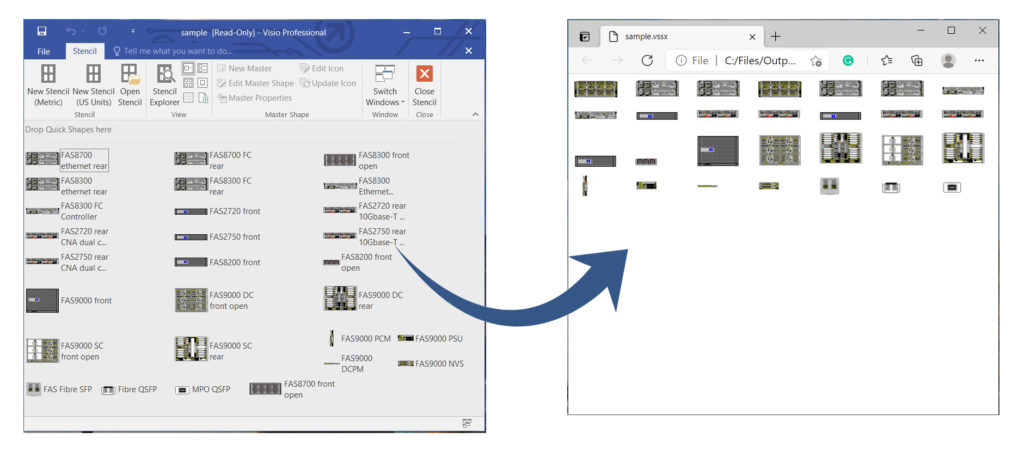Refresh the browser page

click(647, 61)
